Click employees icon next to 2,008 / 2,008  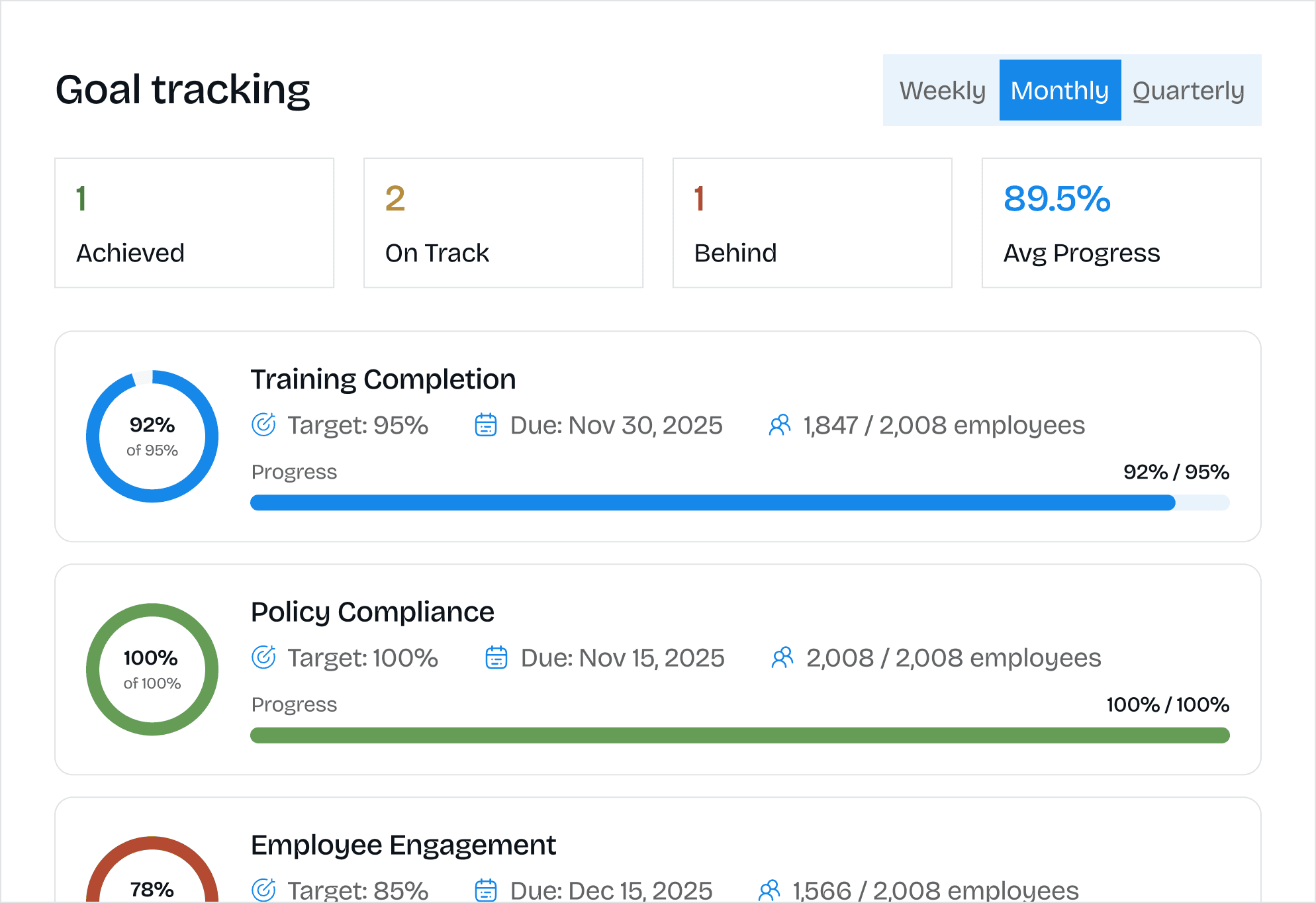[x=782, y=657]
